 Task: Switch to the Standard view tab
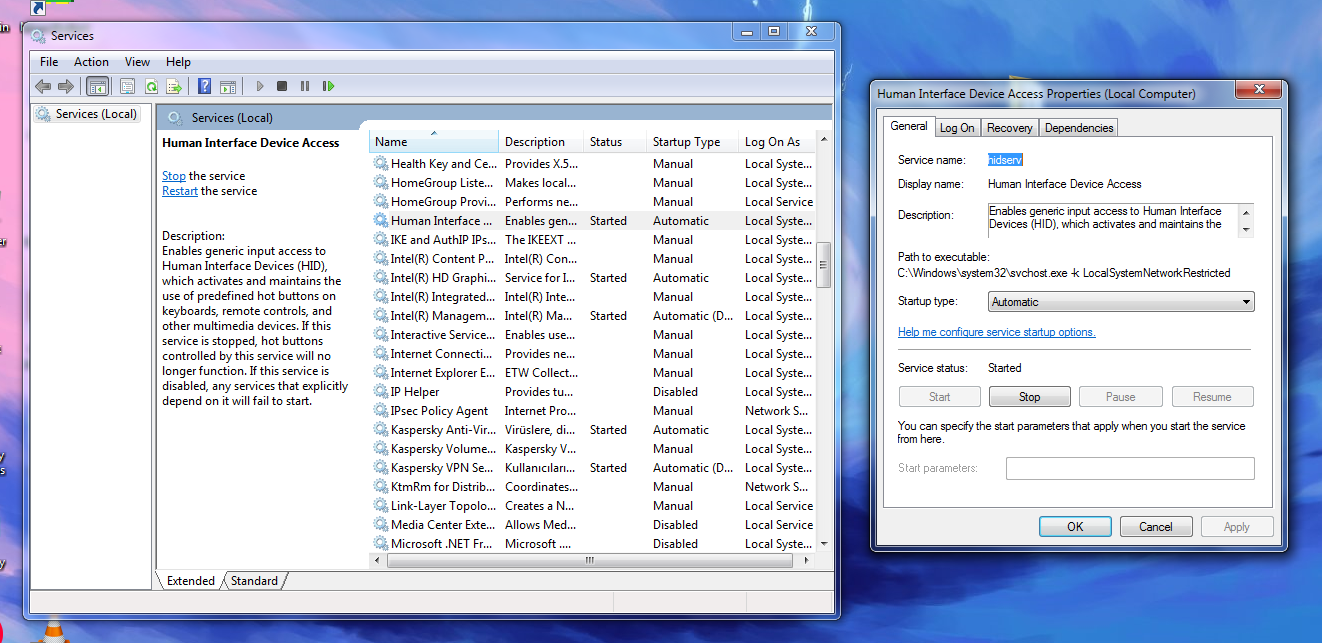coord(254,580)
